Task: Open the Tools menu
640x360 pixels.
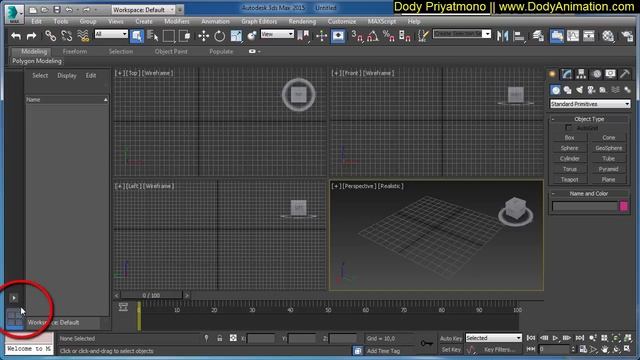Action: [x=61, y=21]
